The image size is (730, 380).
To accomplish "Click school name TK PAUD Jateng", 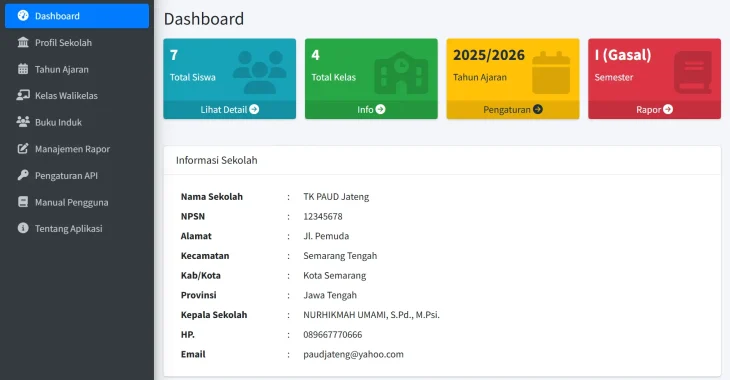I will (336, 197).
